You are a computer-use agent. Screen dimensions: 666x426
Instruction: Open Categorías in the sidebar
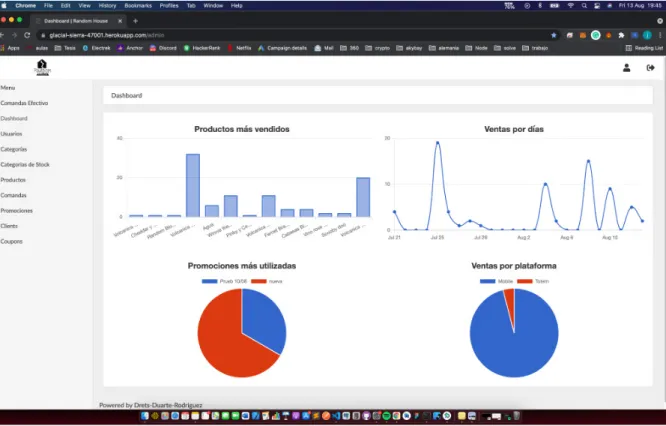click(14, 149)
